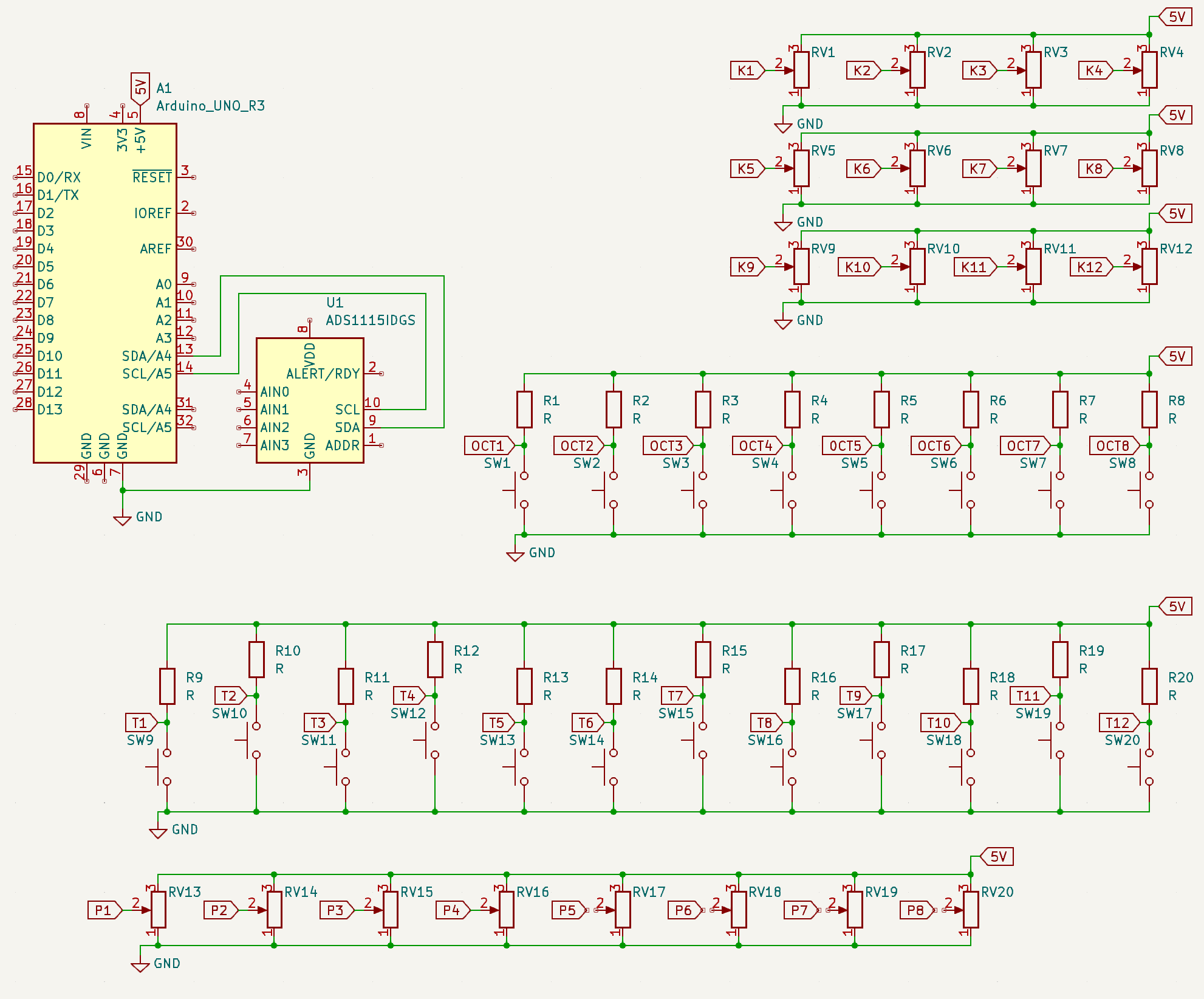Select net label K7
The height and width of the screenshot is (999, 1204).
pyautogui.click(x=979, y=168)
